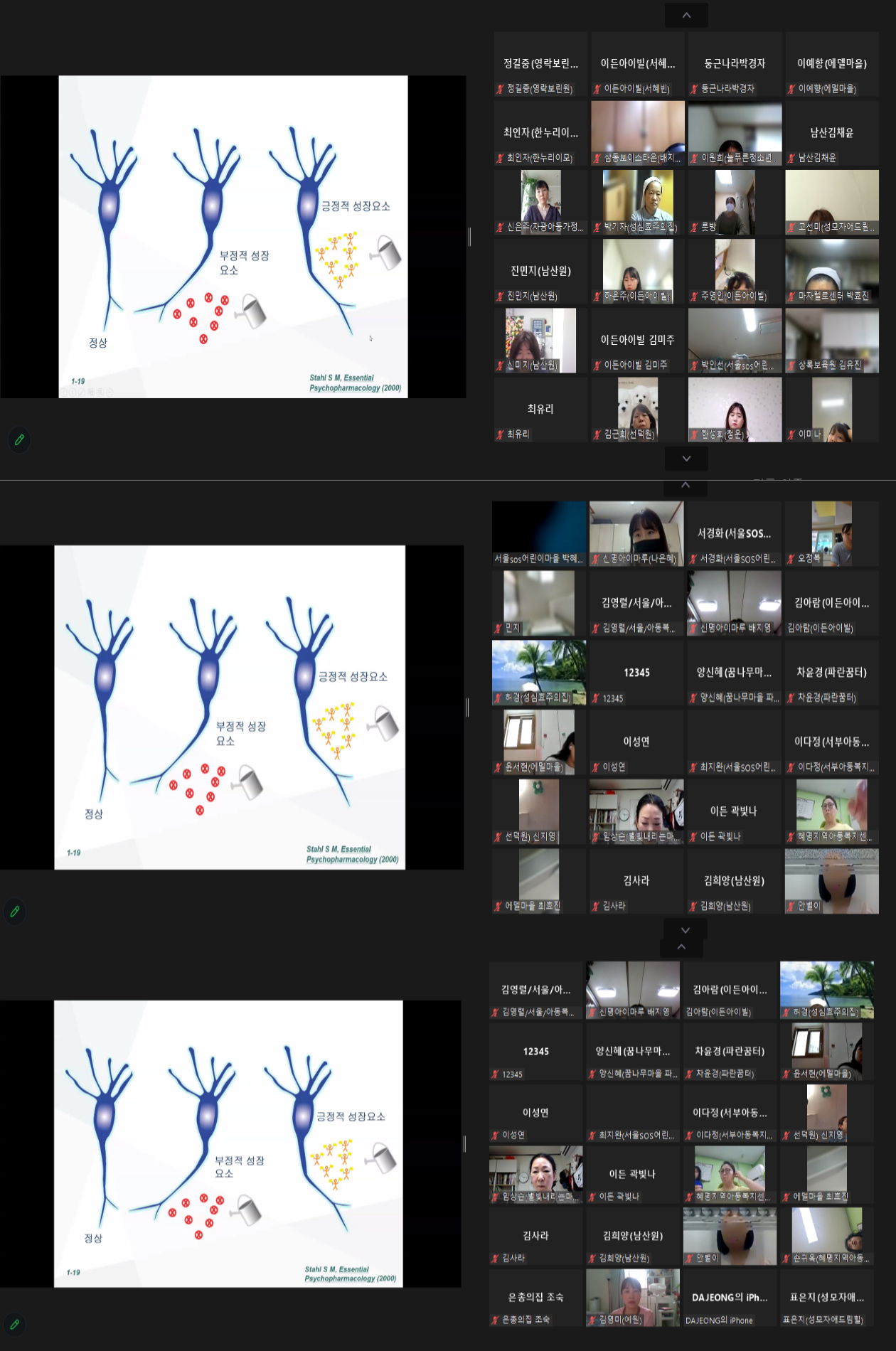The height and width of the screenshot is (1351, 896).
Task: Click the green pen annotate icon below the bottommost slide
Action: [x=14, y=1325]
